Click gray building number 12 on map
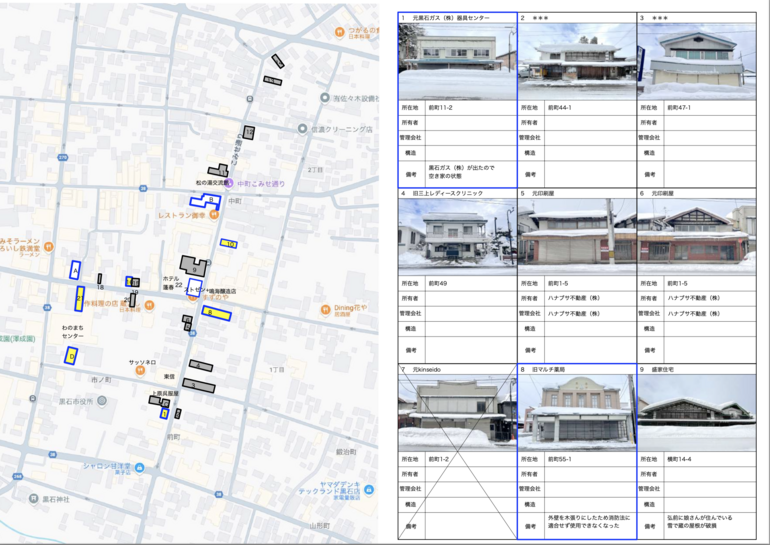The height and width of the screenshot is (545, 770). click(248, 131)
